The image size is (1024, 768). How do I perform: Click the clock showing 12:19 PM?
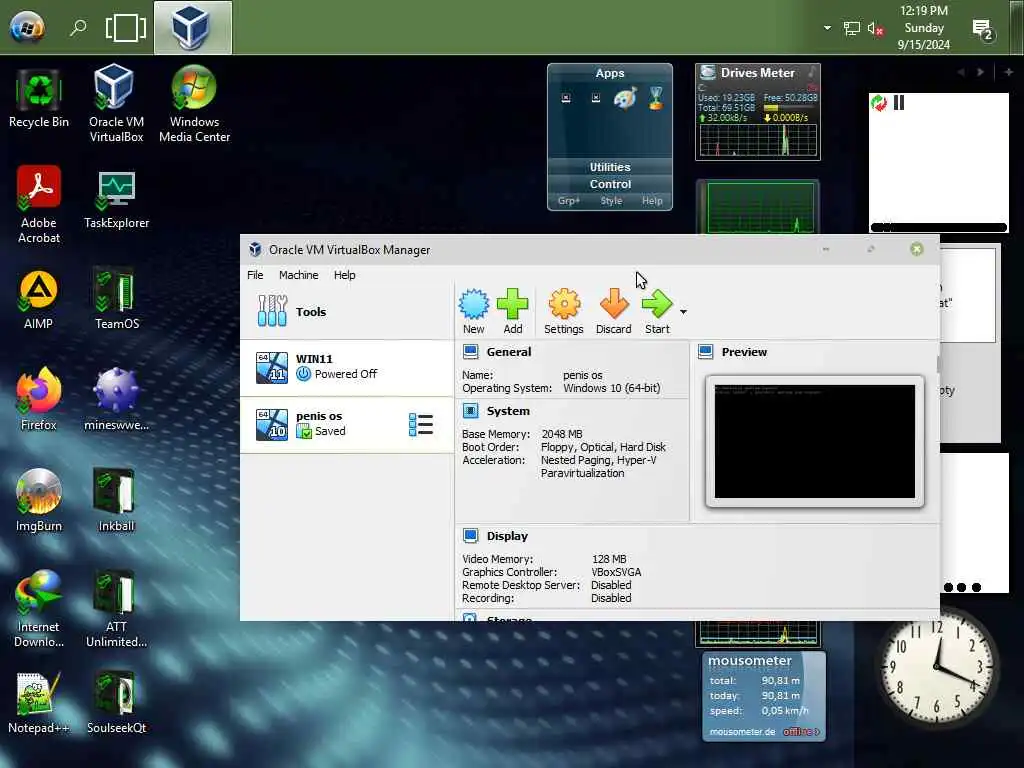pyautogui.click(x=923, y=27)
